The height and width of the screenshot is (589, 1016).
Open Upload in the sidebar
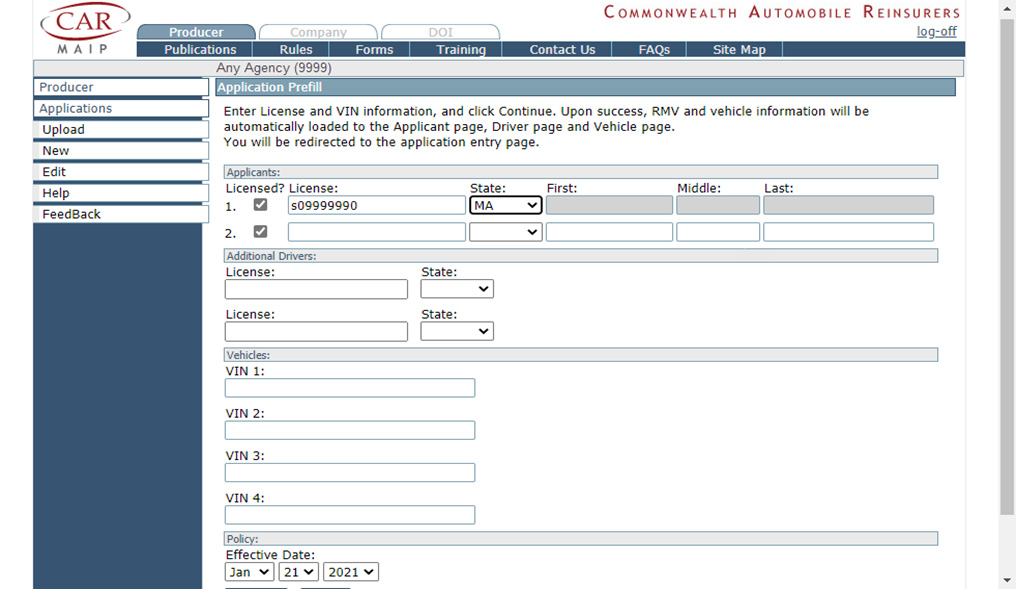(63, 129)
